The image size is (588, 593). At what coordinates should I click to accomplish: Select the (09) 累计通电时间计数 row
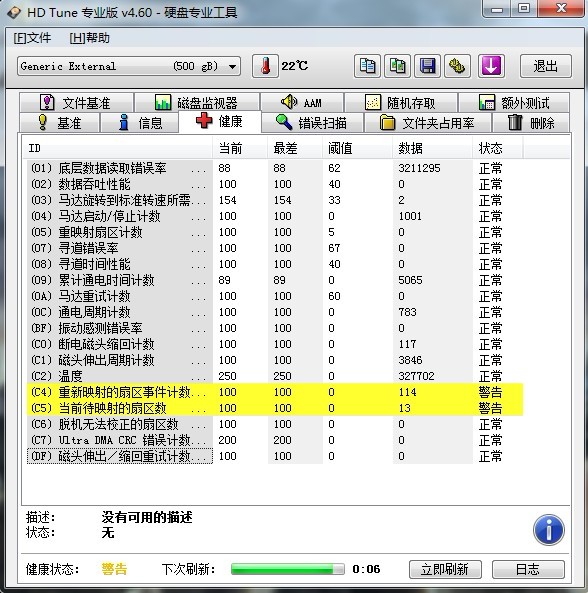click(275, 280)
